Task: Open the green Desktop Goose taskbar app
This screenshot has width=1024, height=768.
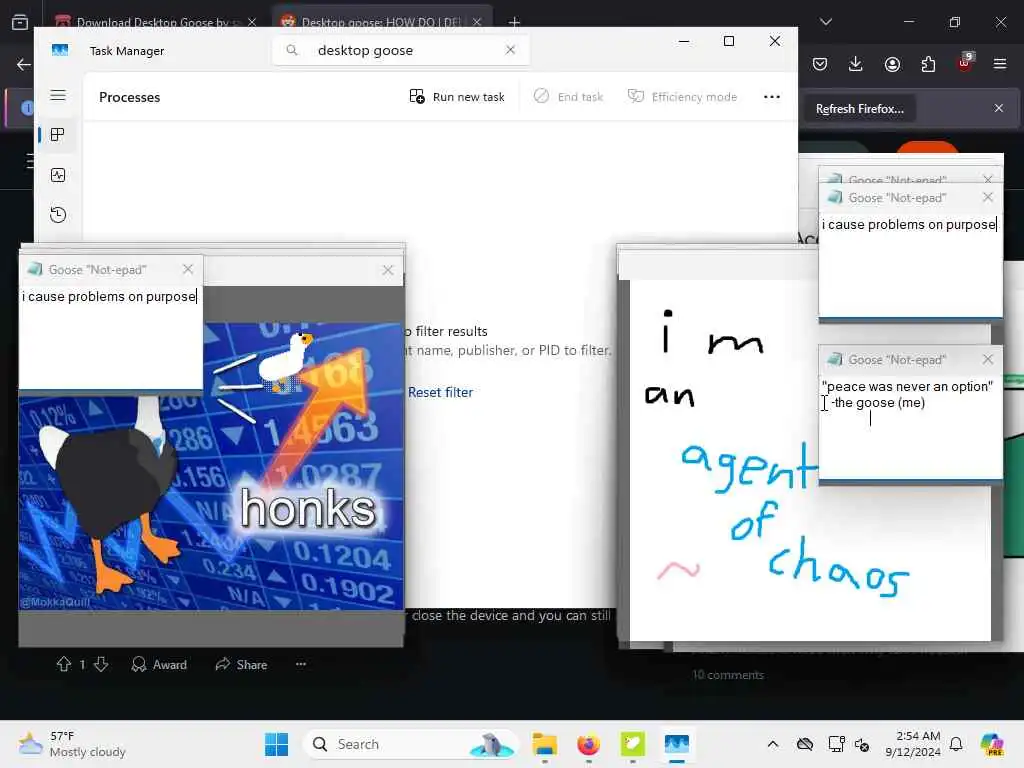Action: [x=632, y=744]
